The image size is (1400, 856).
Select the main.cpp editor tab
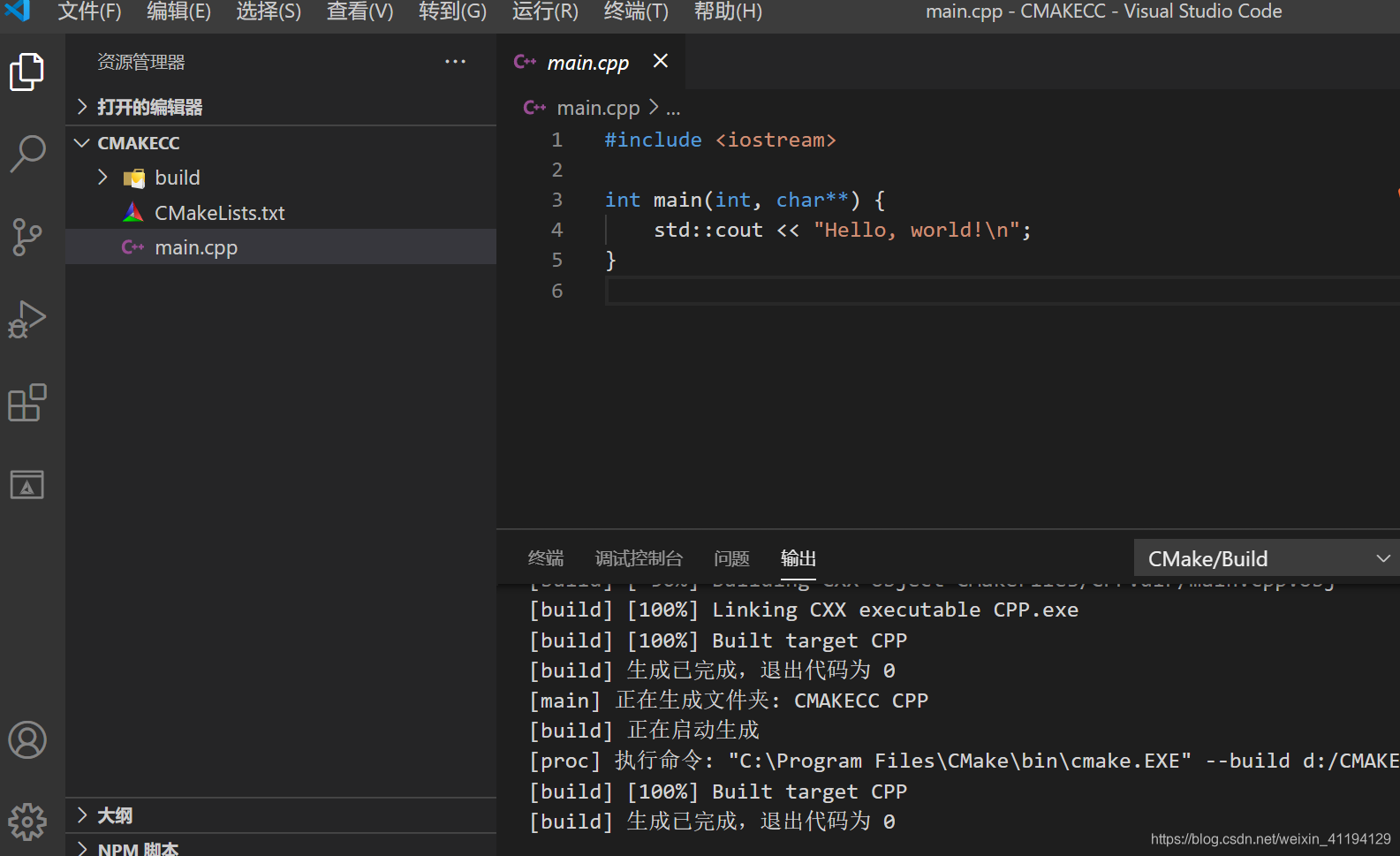[x=590, y=62]
